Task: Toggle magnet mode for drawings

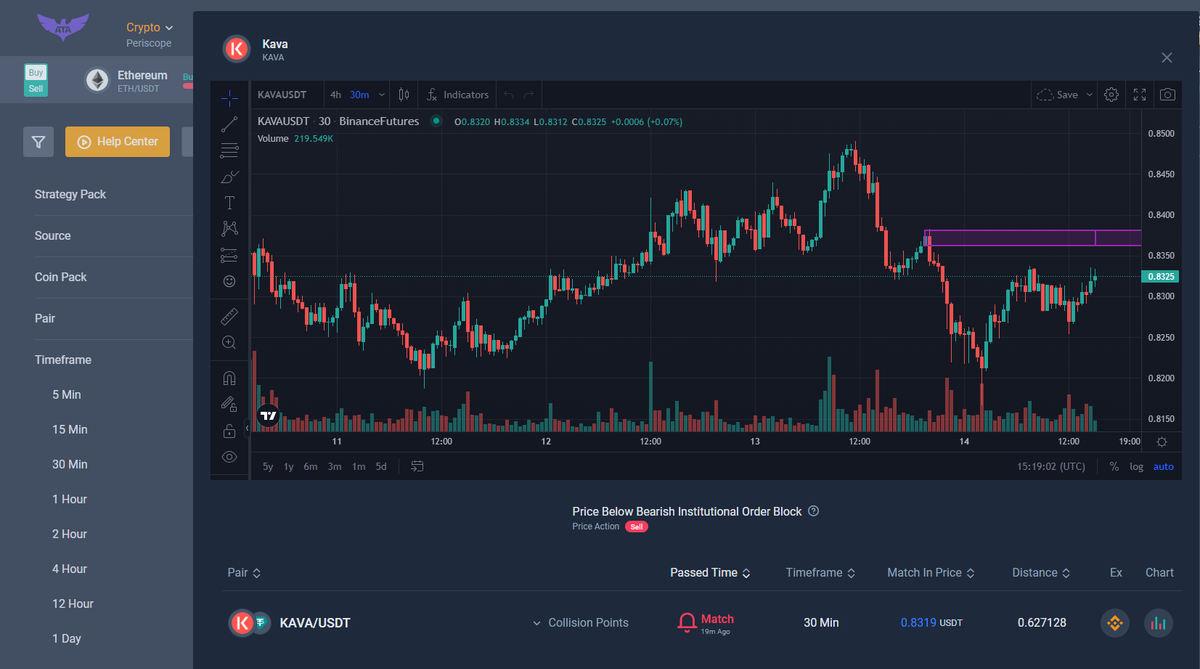Action: (x=229, y=379)
